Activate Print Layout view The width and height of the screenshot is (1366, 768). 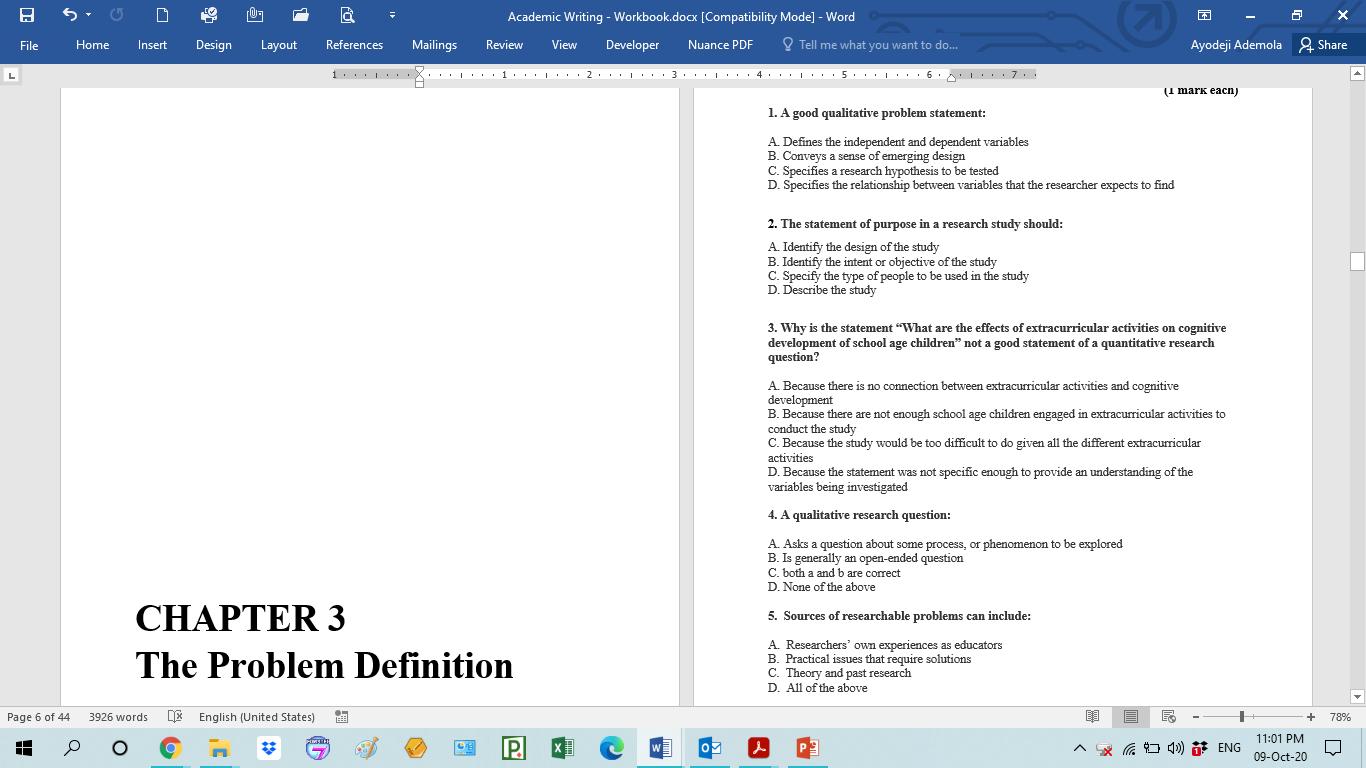pos(1131,716)
